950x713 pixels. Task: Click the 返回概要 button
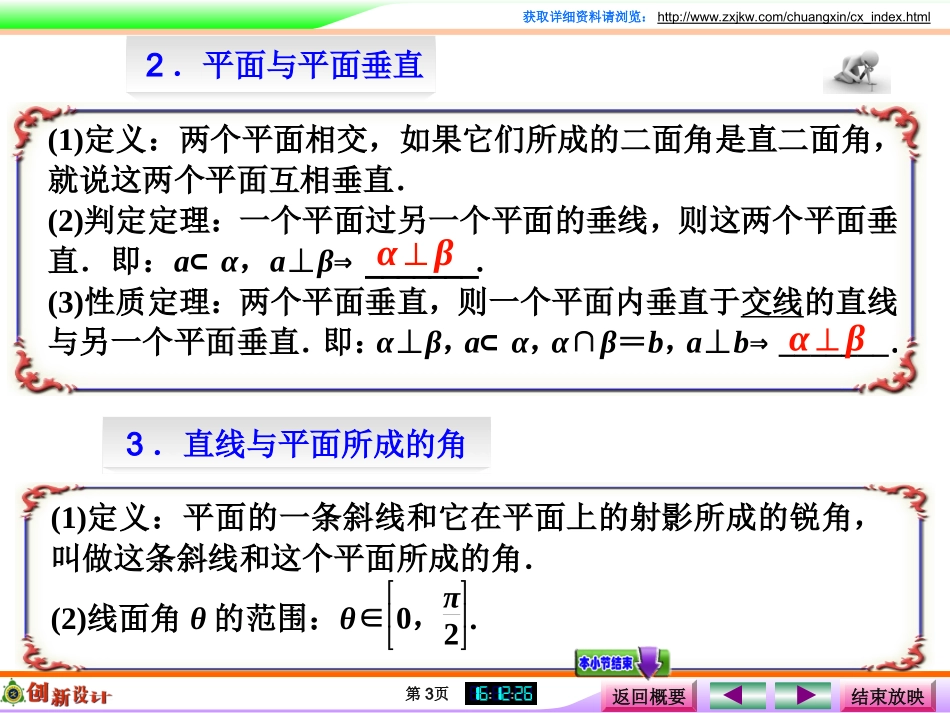(x=648, y=696)
